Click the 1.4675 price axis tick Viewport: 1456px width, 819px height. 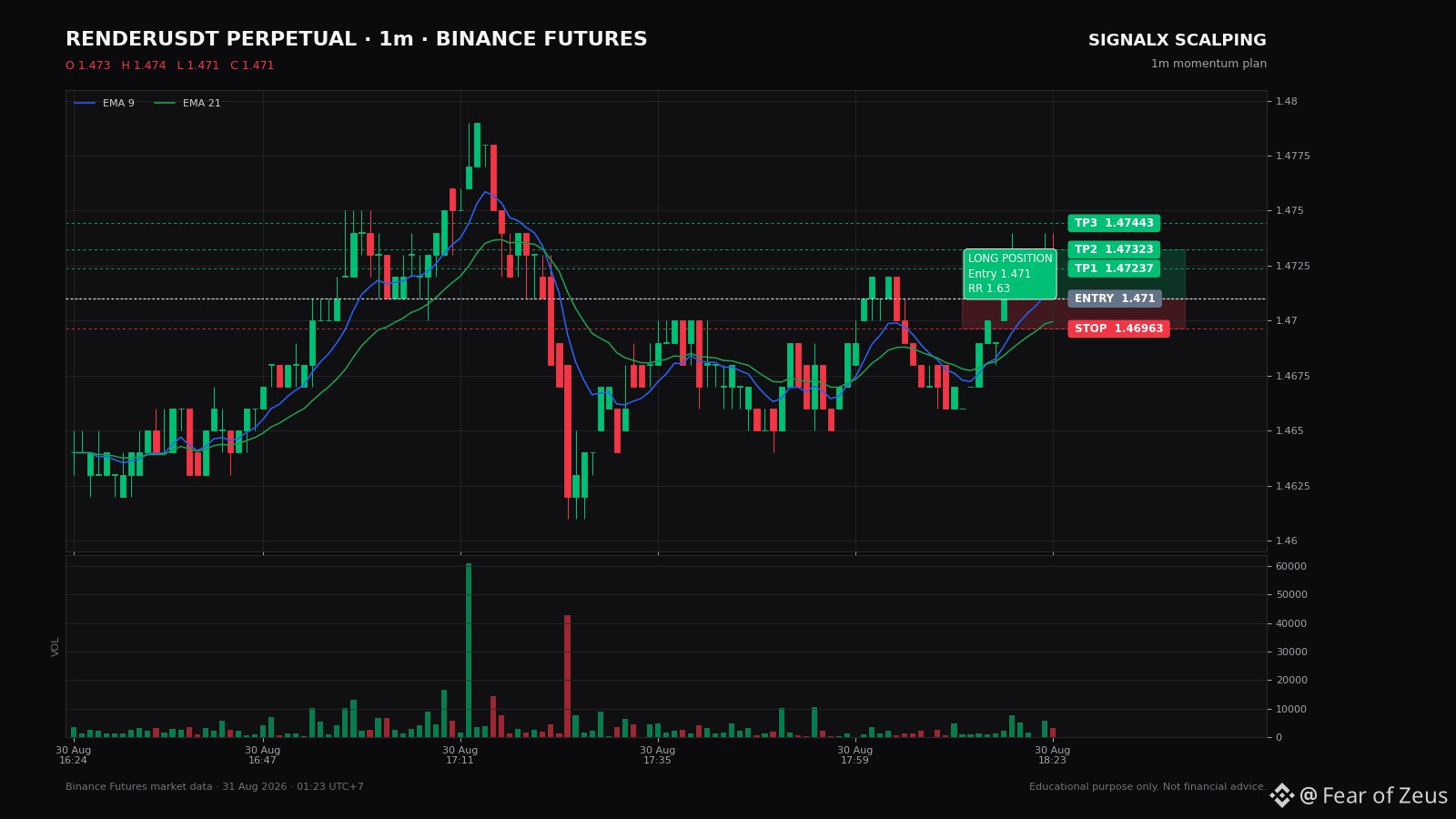click(1293, 376)
